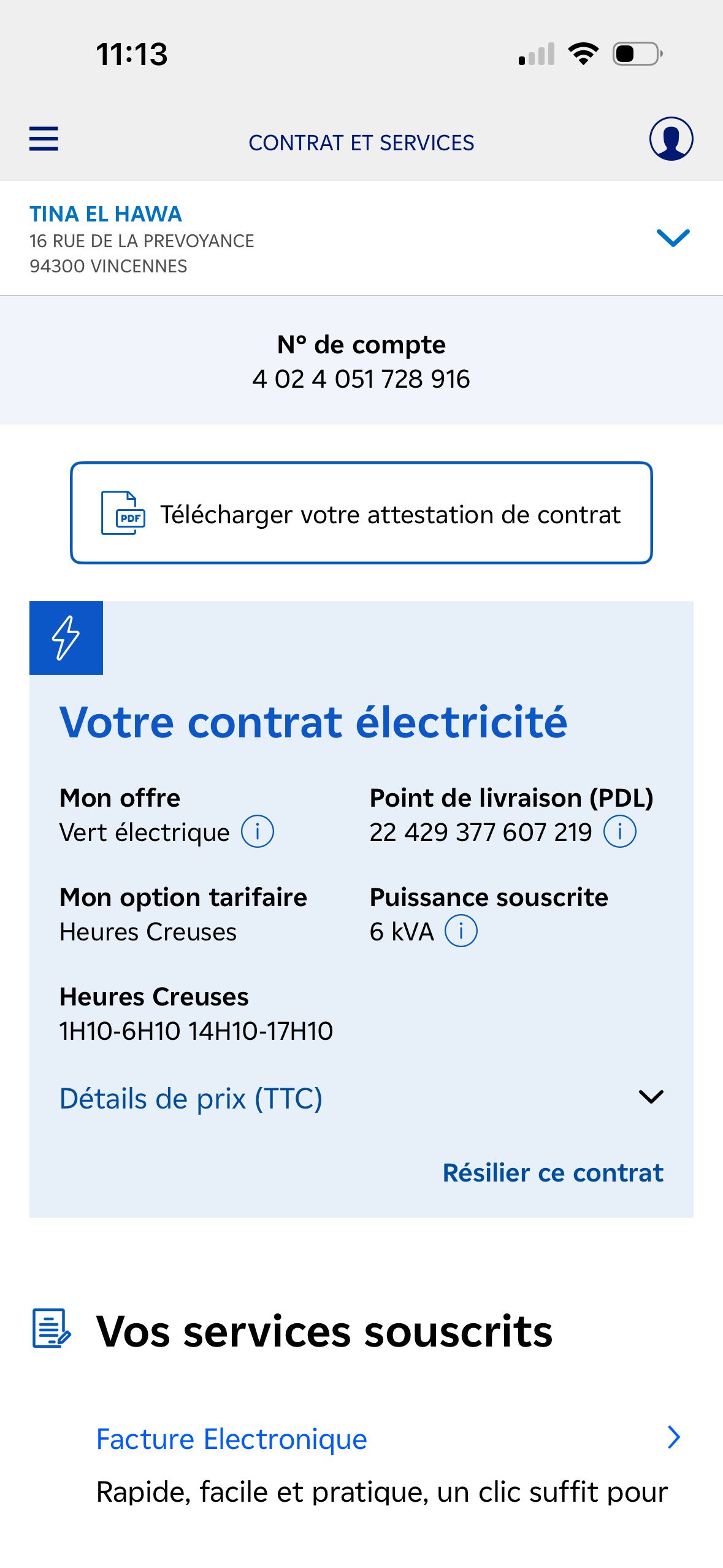The width and height of the screenshot is (723, 1568).
Task: Tap the PDF document icon
Action: [x=123, y=513]
